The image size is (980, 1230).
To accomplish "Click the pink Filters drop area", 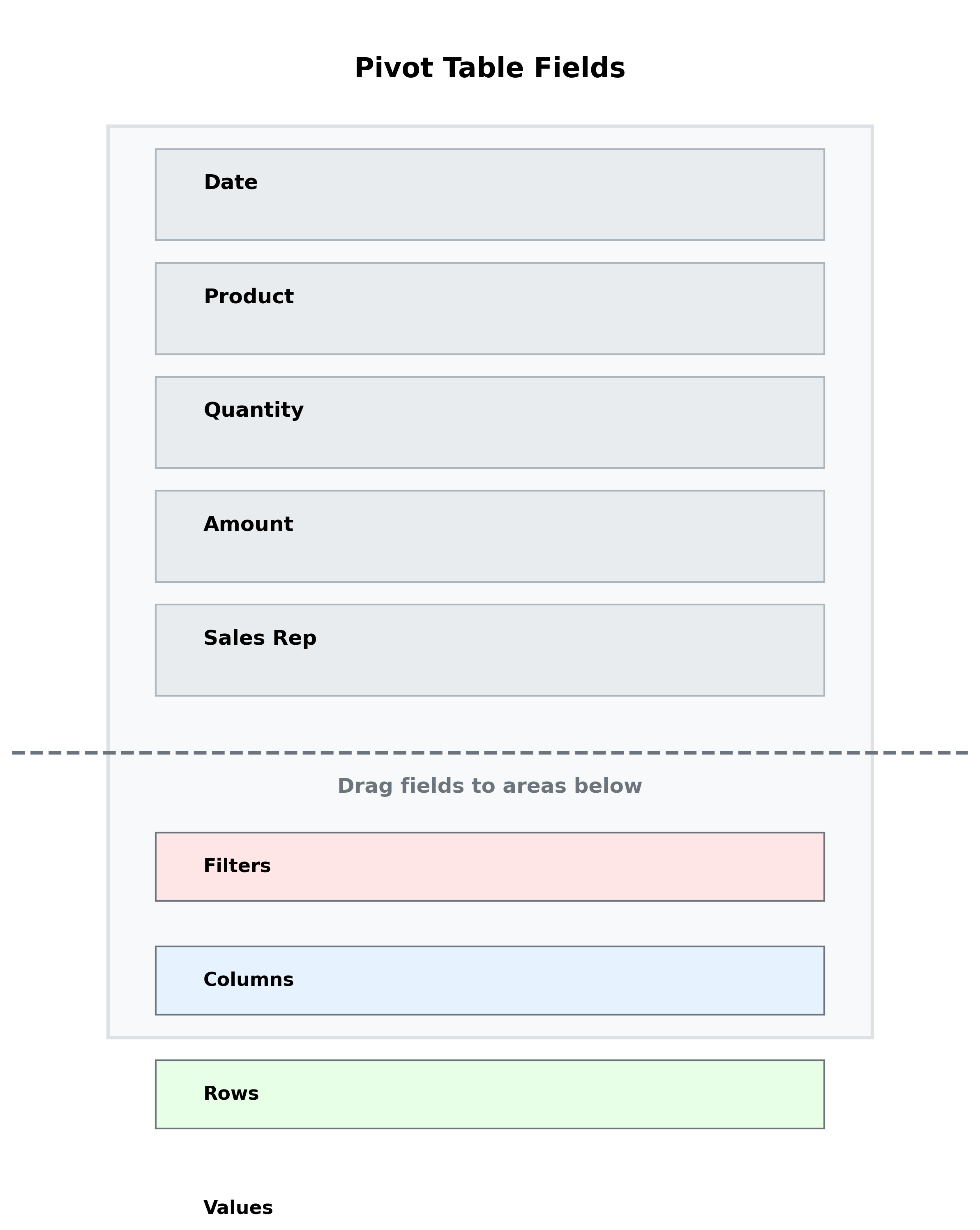I will pos(489,867).
